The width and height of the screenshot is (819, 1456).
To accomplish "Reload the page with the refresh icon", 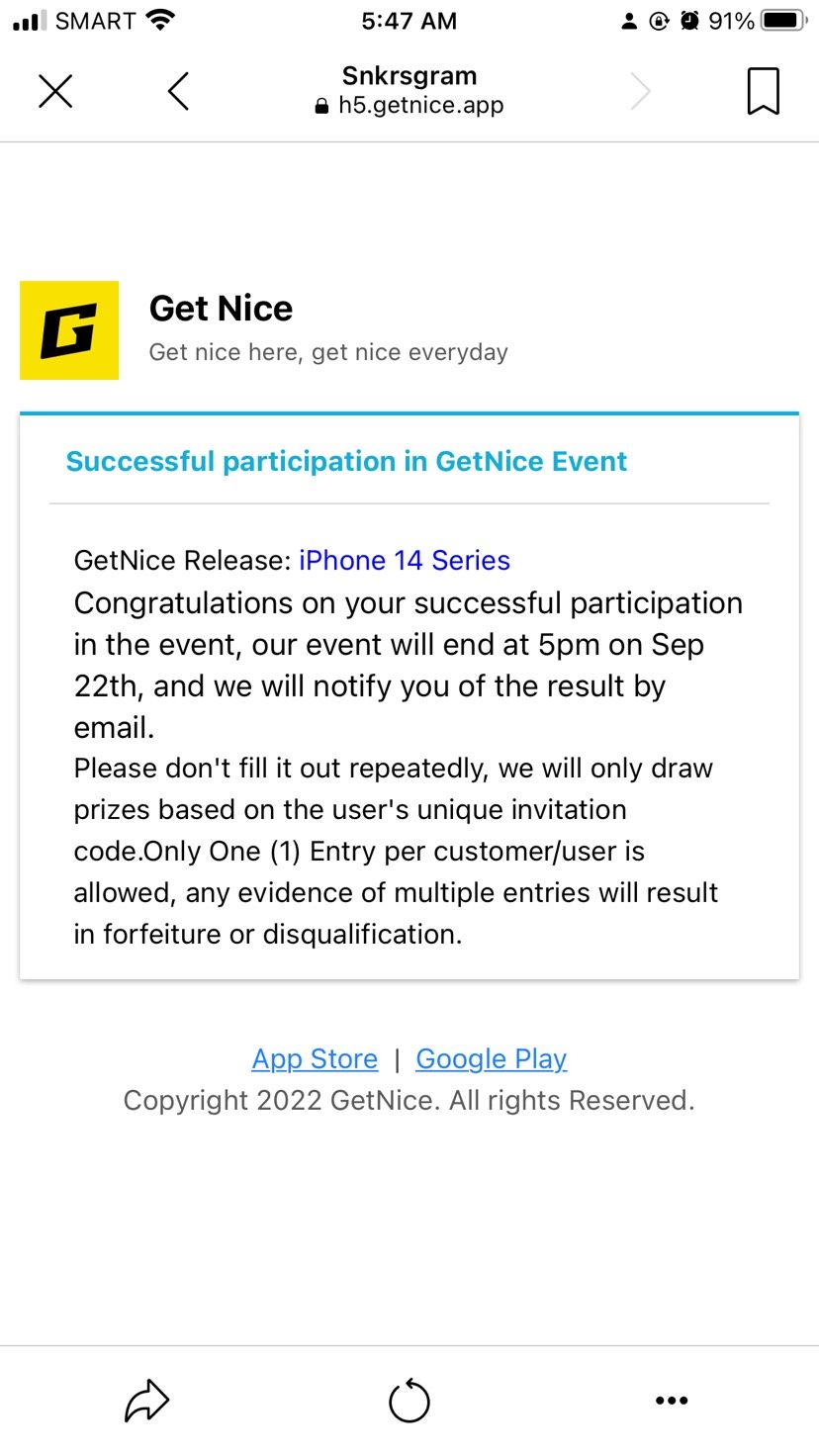I will [x=409, y=1401].
